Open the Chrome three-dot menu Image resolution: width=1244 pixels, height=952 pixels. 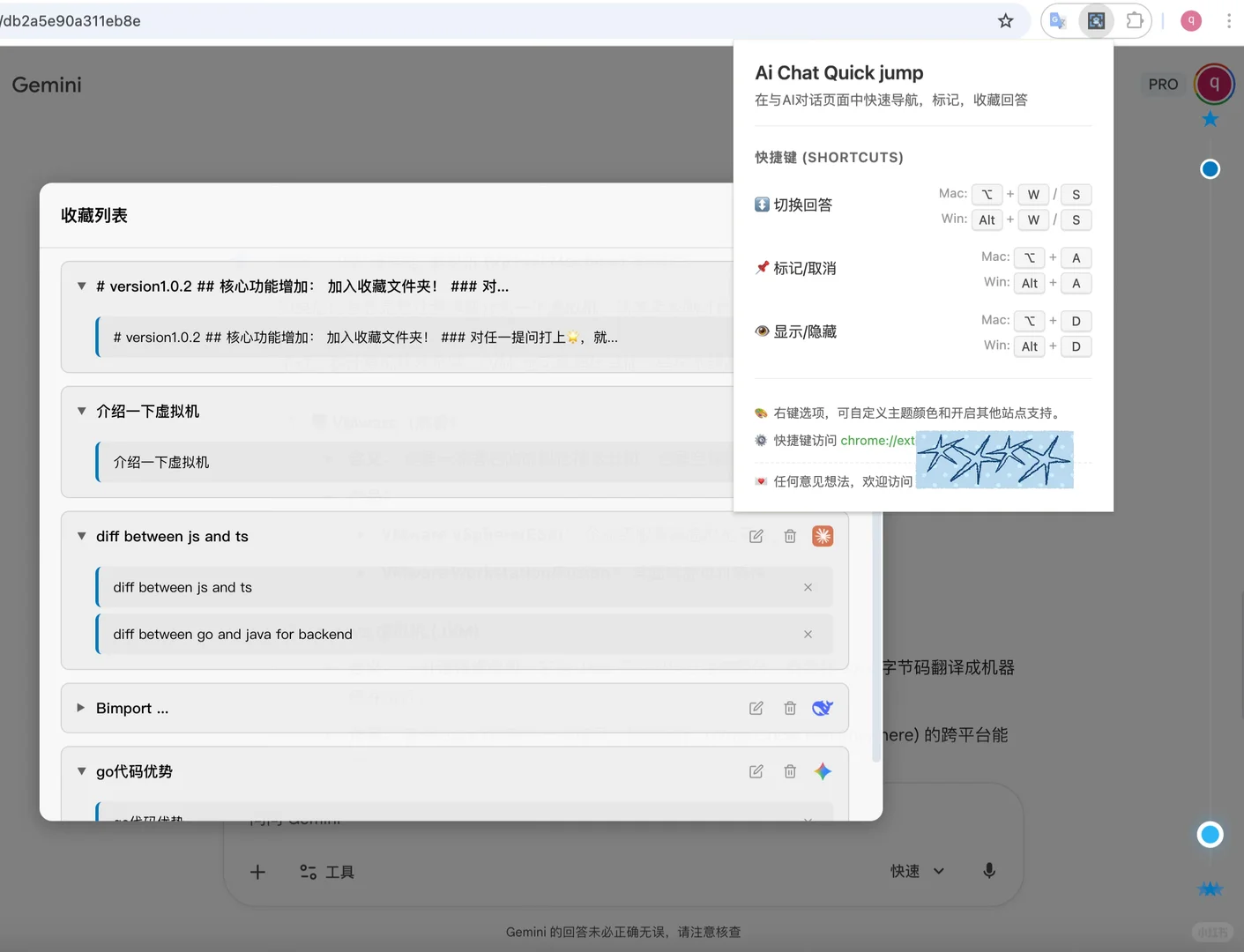tap(1229, 21)
